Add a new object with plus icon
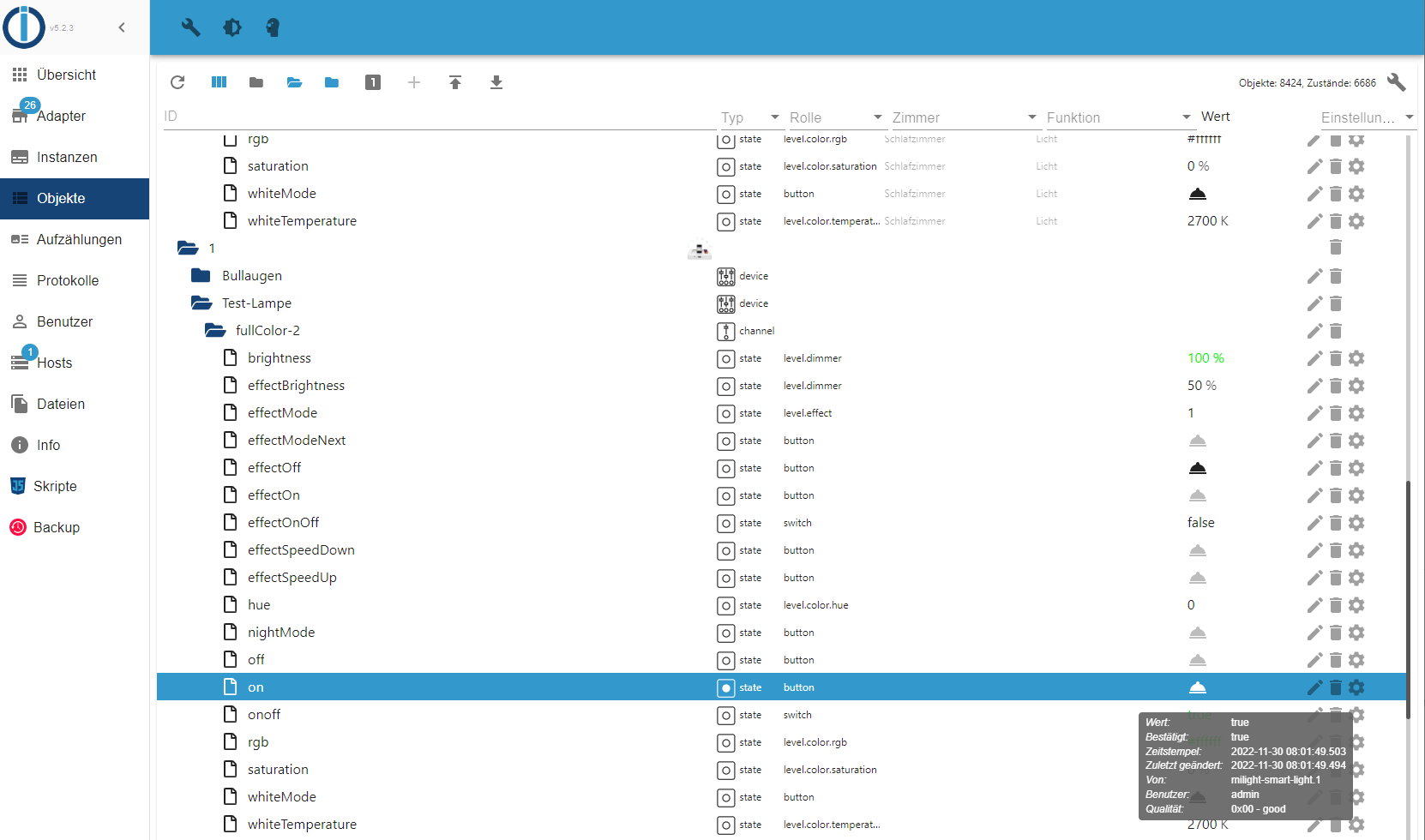 tap(414, 82)
